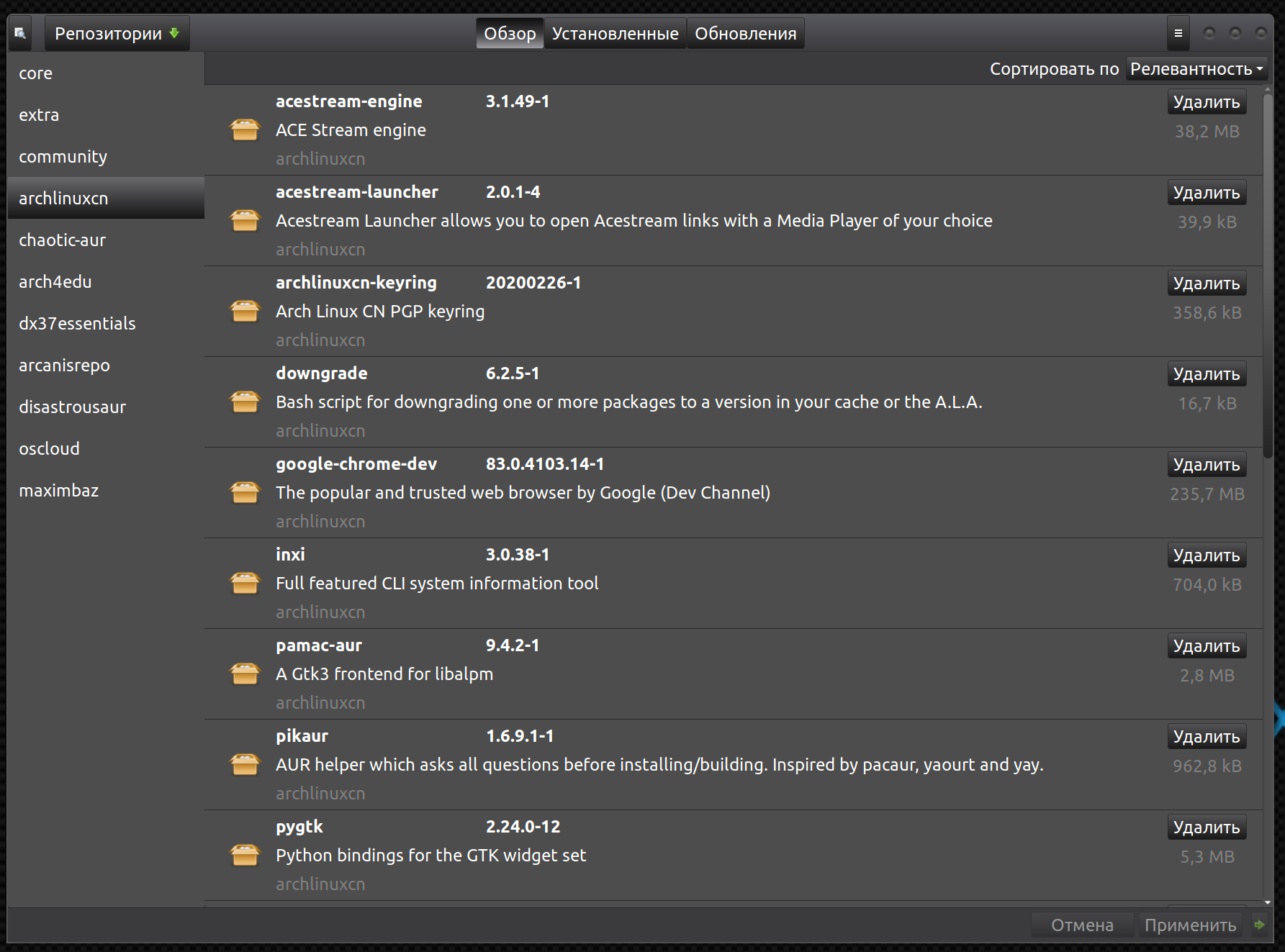Click the pamac-aur package icon
This screenshot has width=1285, height=952.
click(x=245, y=674)
